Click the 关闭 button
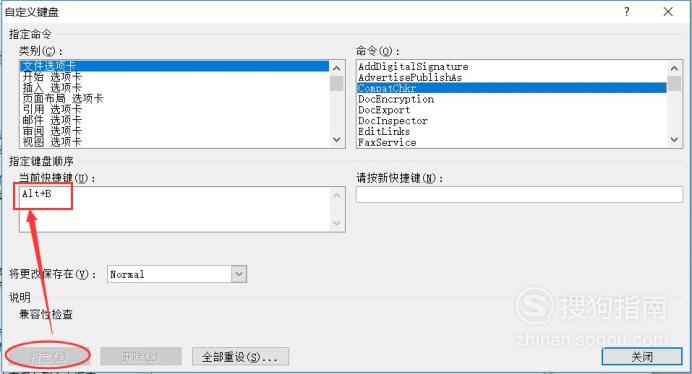The height and width of the screenshot is (374, 692). coord(642,356)
